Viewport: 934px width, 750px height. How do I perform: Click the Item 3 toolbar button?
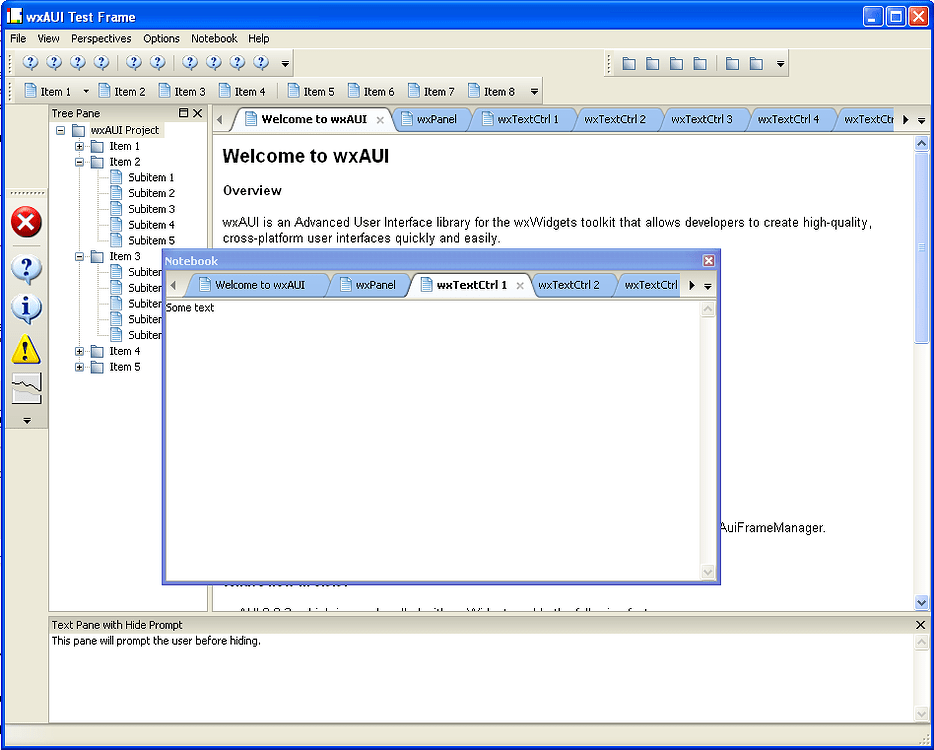(x=182, y=91)
